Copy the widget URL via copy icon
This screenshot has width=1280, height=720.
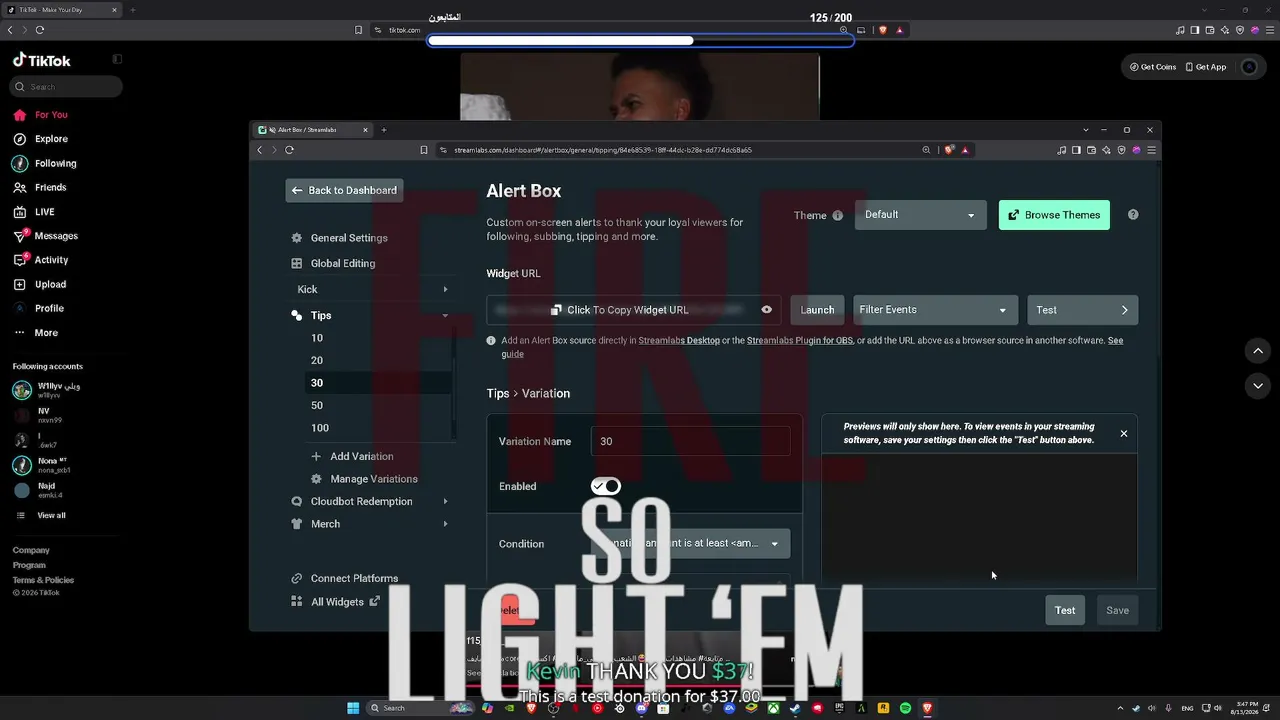(x=556, y=310)
